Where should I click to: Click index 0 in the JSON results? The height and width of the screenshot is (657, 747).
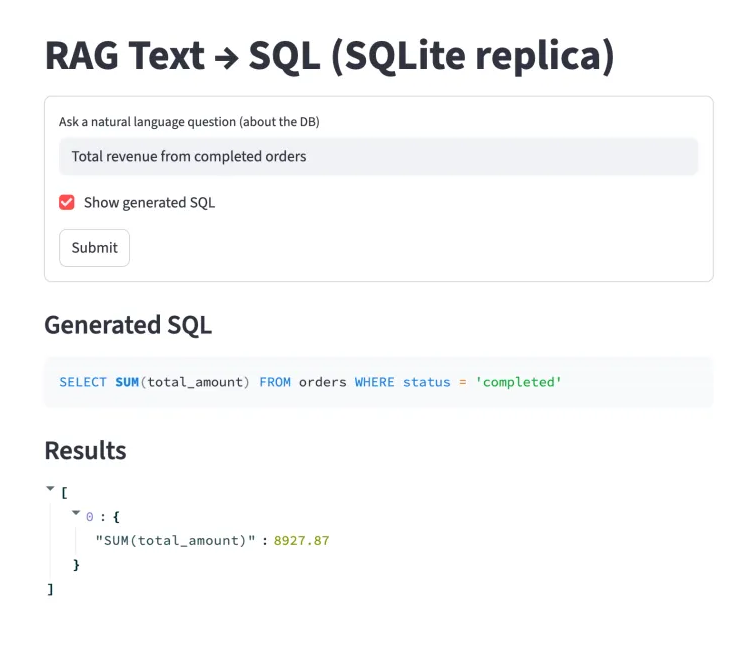coord(89,516)
